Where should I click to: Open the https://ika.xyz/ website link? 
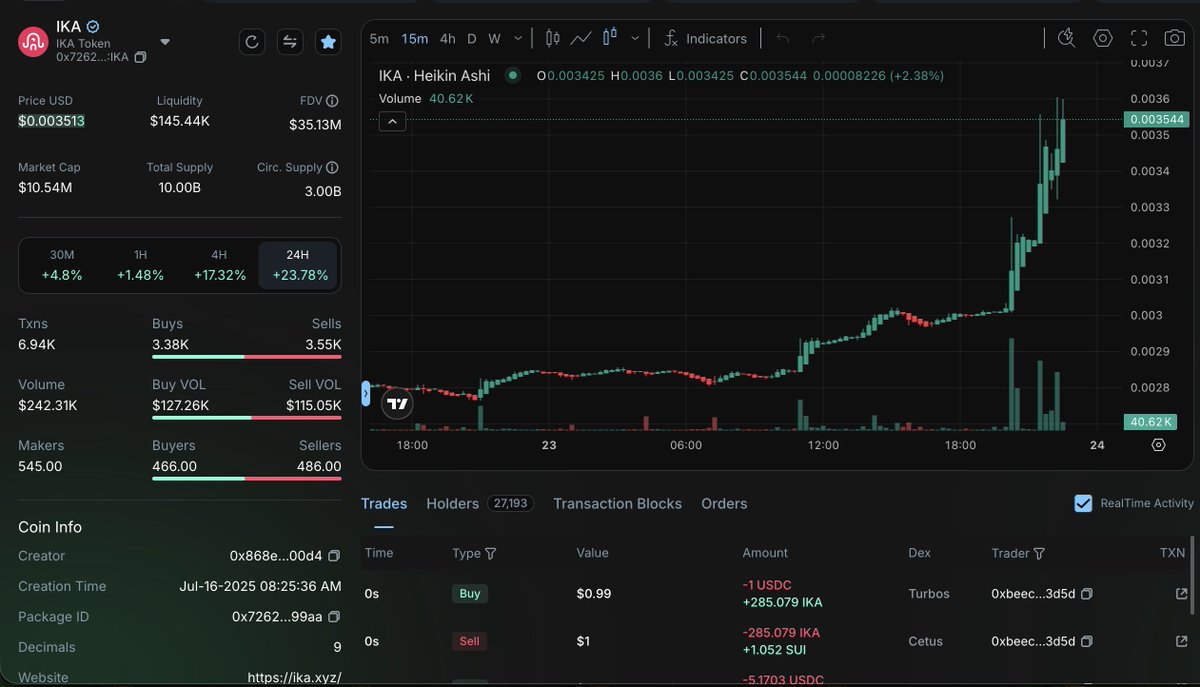click(x=294, y=678)
